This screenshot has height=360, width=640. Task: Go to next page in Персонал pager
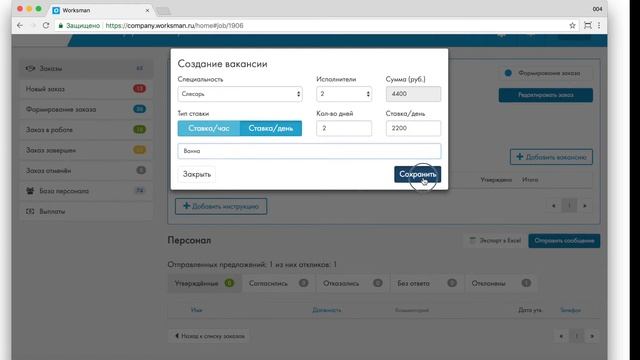592,336
